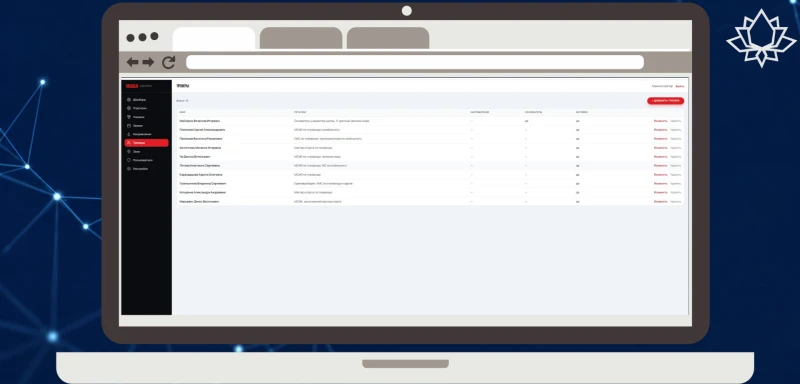Click the red add trainer button

(665, 101)
